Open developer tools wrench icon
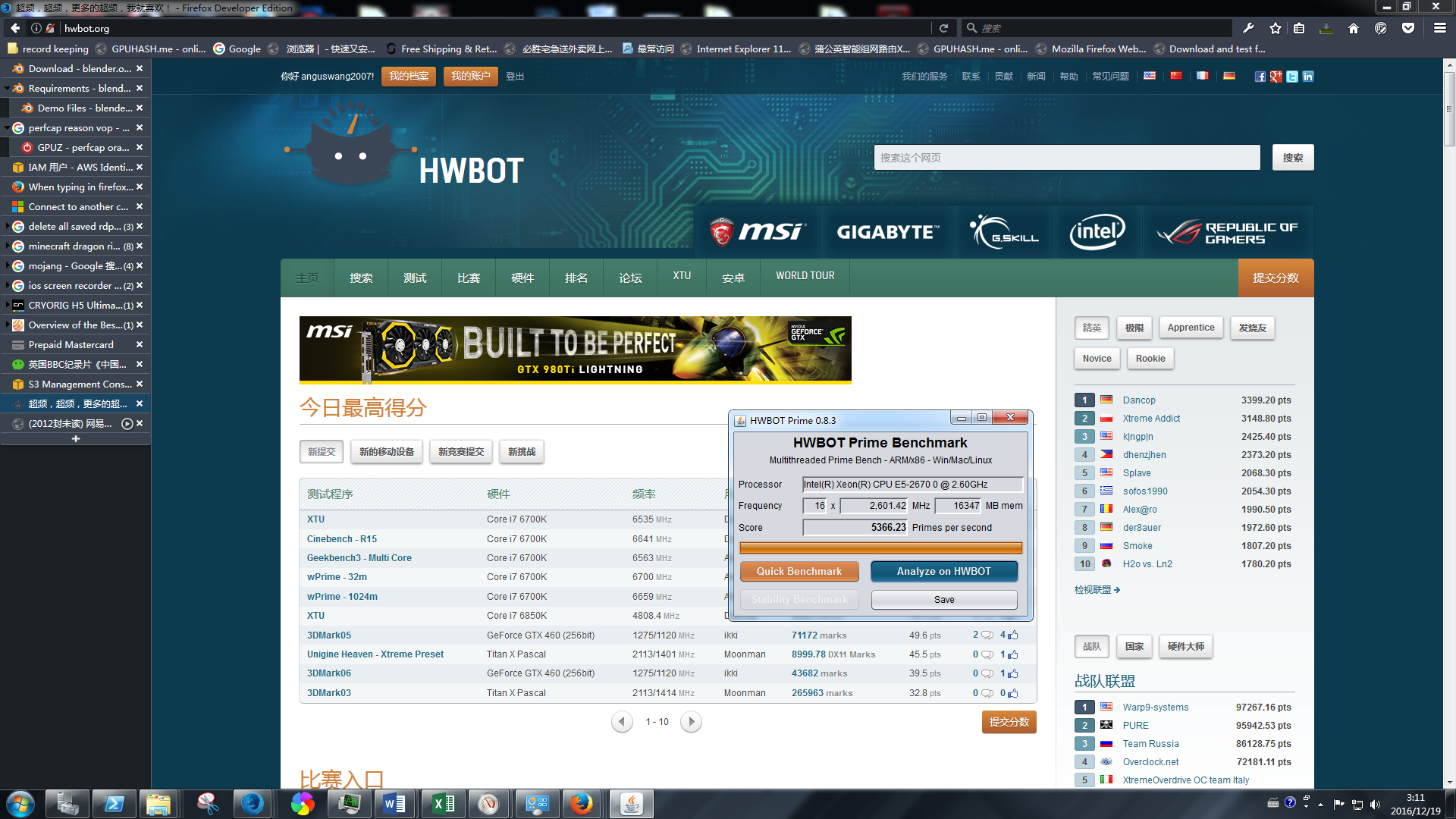Viewport: 1456px width, 819px height. 1249,28
